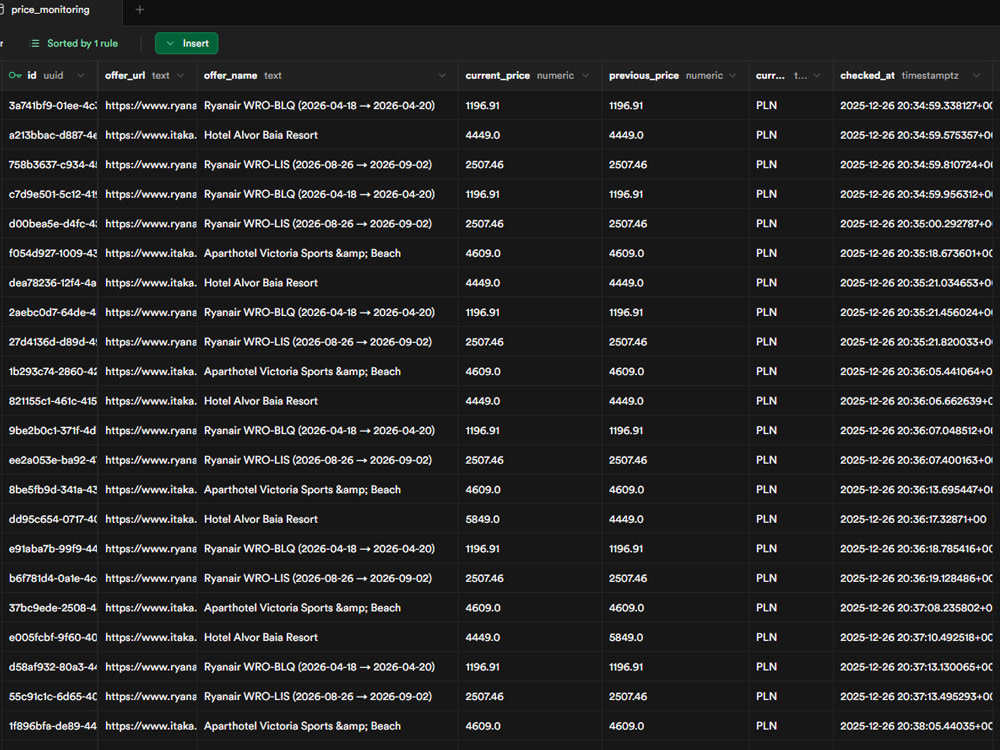Open the previous_price column dropdown arrow
The width and height of the screenshot is (1000, 750).
click(733, 75)
